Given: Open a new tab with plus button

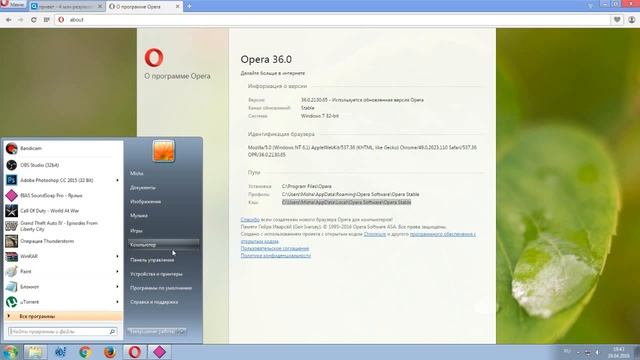Looking at the screenshot, I should 189,6.
